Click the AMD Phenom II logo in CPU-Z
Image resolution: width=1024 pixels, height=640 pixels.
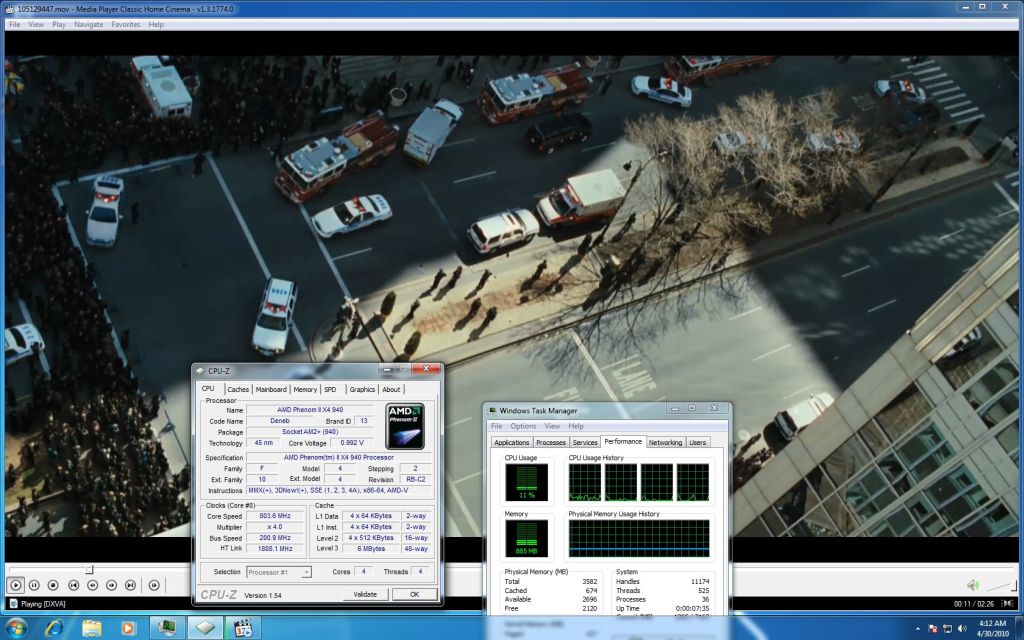click(x=405, y=426)
